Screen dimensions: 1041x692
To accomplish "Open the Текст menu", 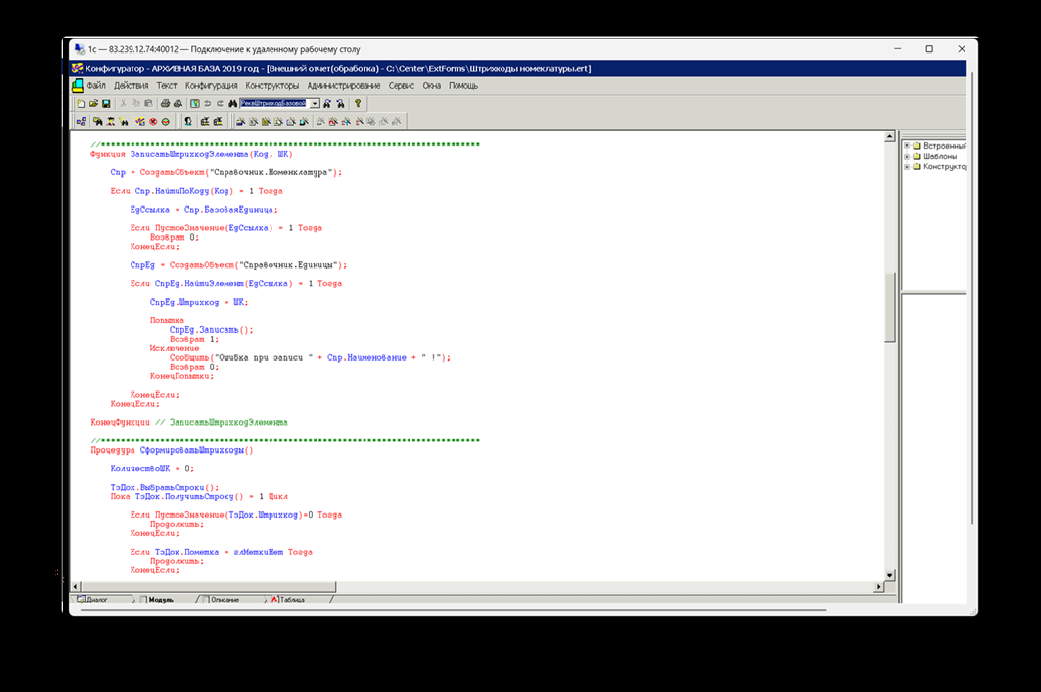I will pyautogui.click(x=167, y=86).
